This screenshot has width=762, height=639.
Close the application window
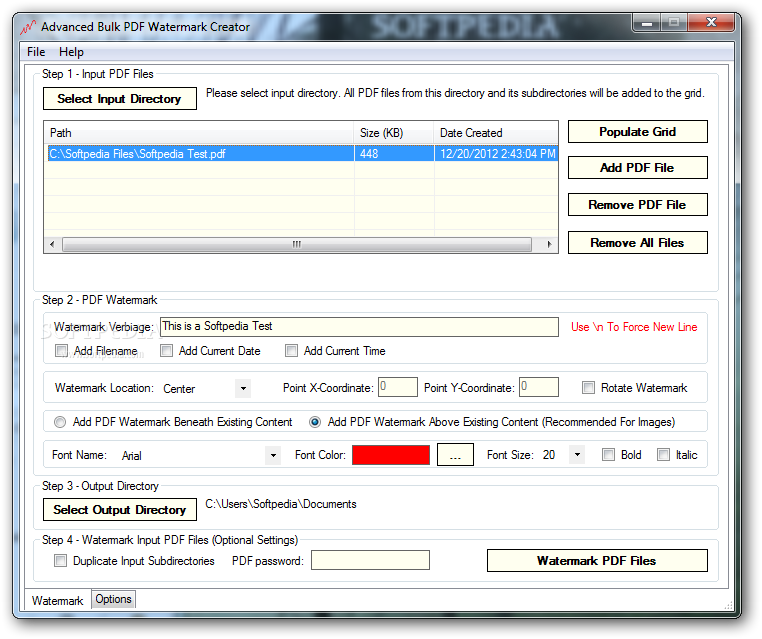(711, 22)
